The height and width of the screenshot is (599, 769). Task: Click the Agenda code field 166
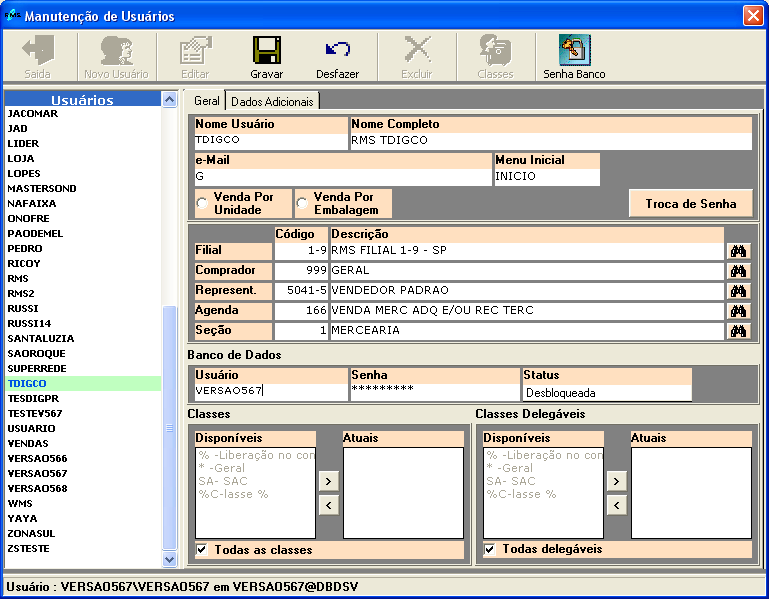[301, 311]
